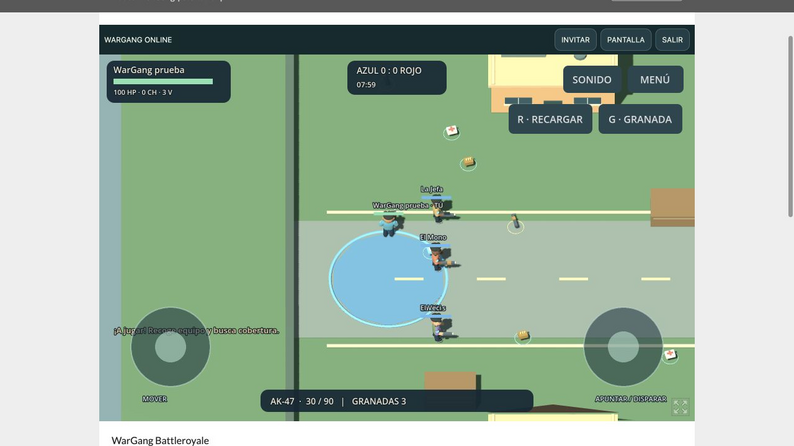Open the MENÚ button
Screen dimensions: 794x446
pos(655,79)
